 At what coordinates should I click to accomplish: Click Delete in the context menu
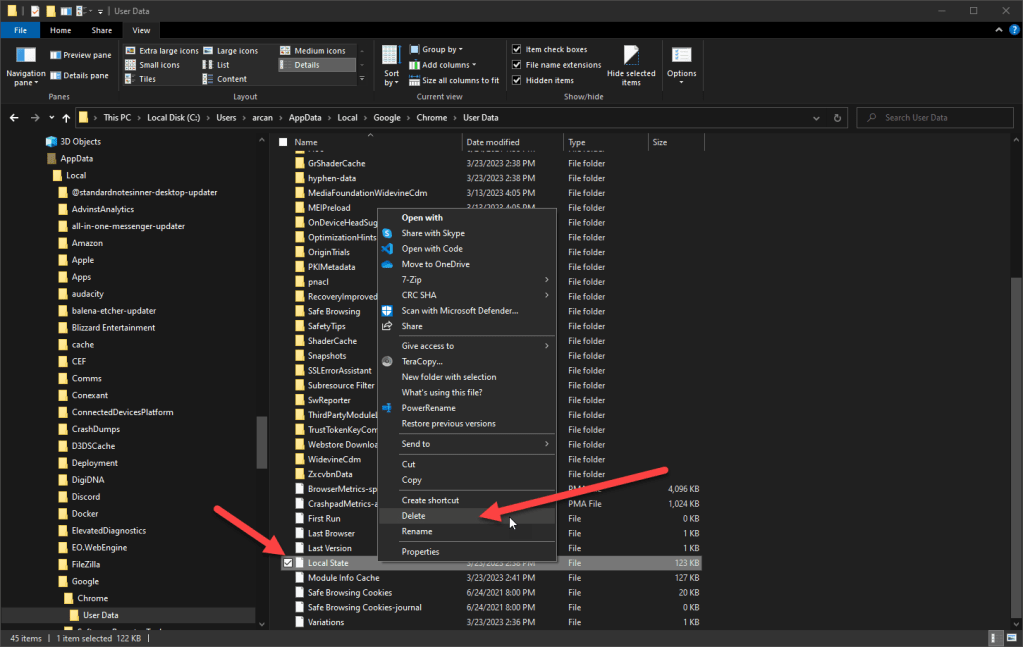coord(413,516)
